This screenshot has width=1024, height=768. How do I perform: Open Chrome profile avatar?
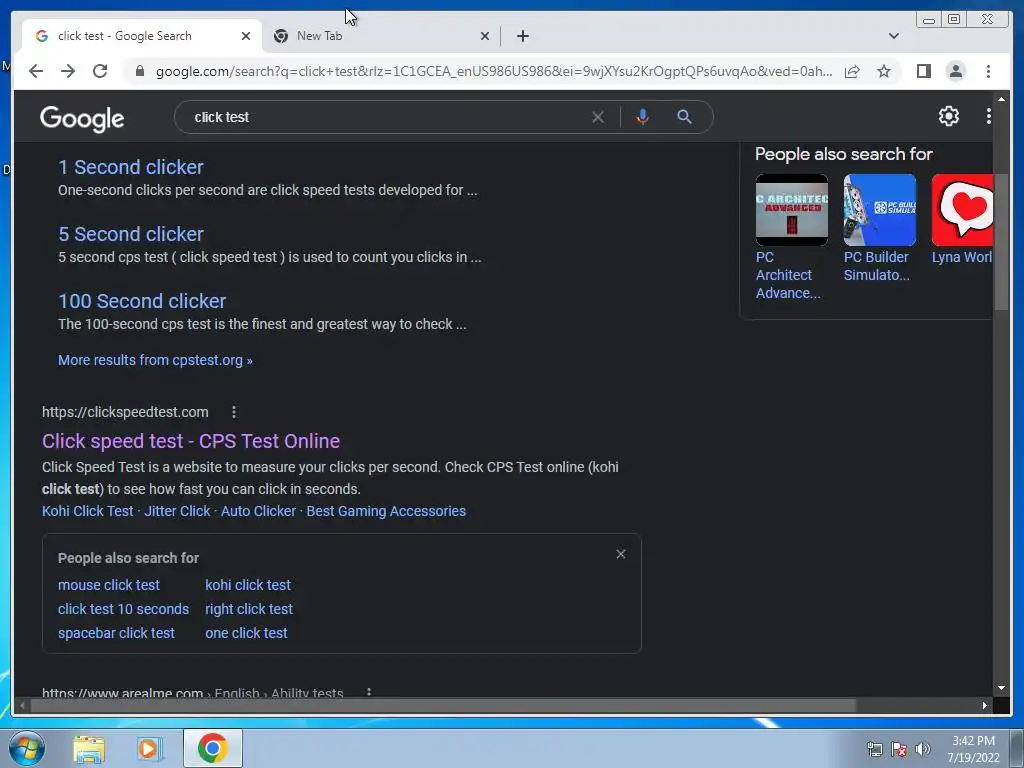[955, 71]
